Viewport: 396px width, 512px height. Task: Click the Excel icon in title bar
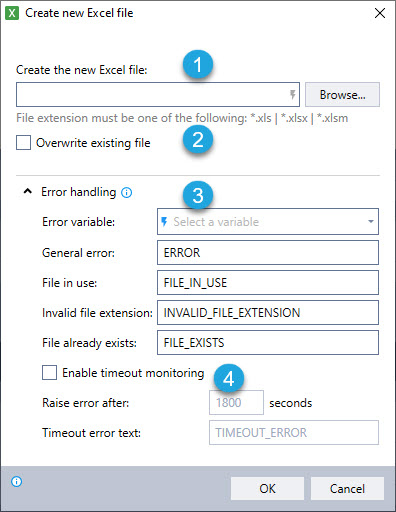12,13
